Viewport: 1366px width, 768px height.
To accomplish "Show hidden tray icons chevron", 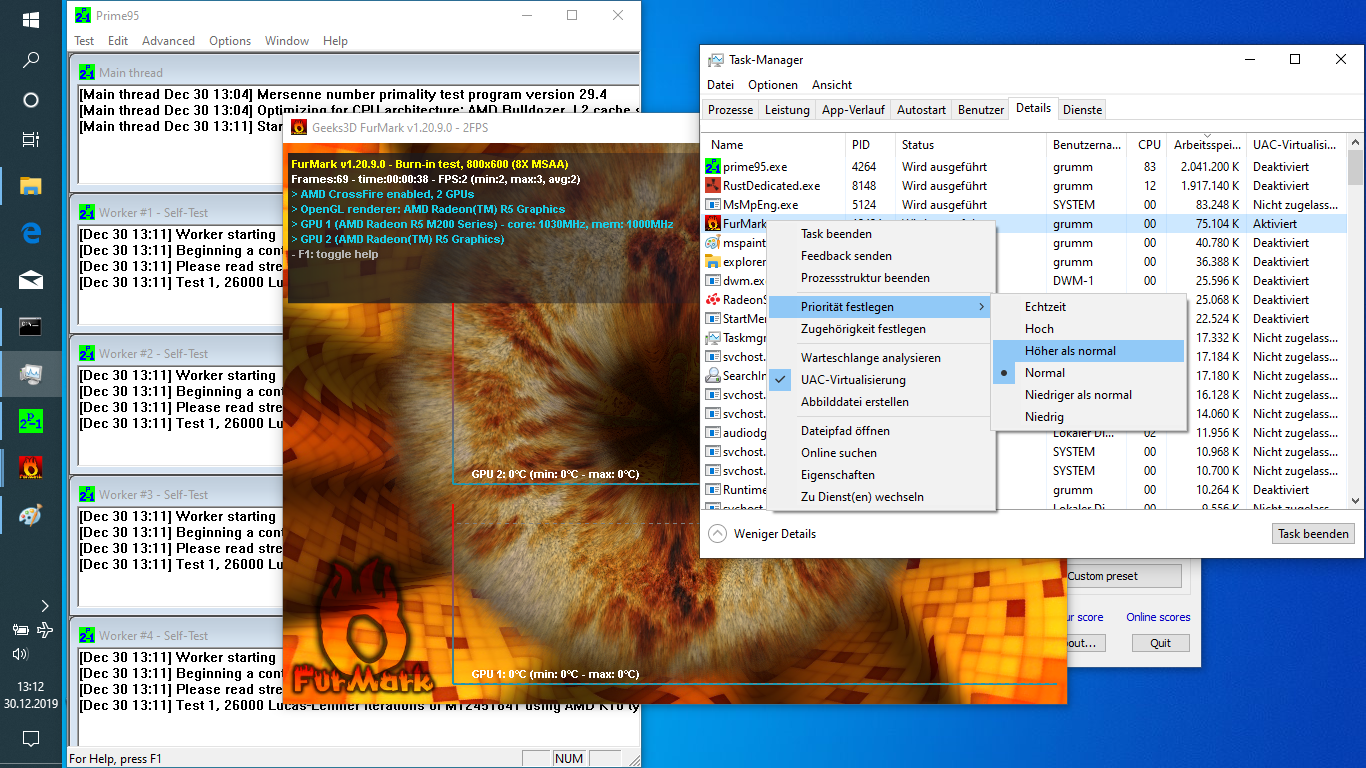I will coord(45,606).
